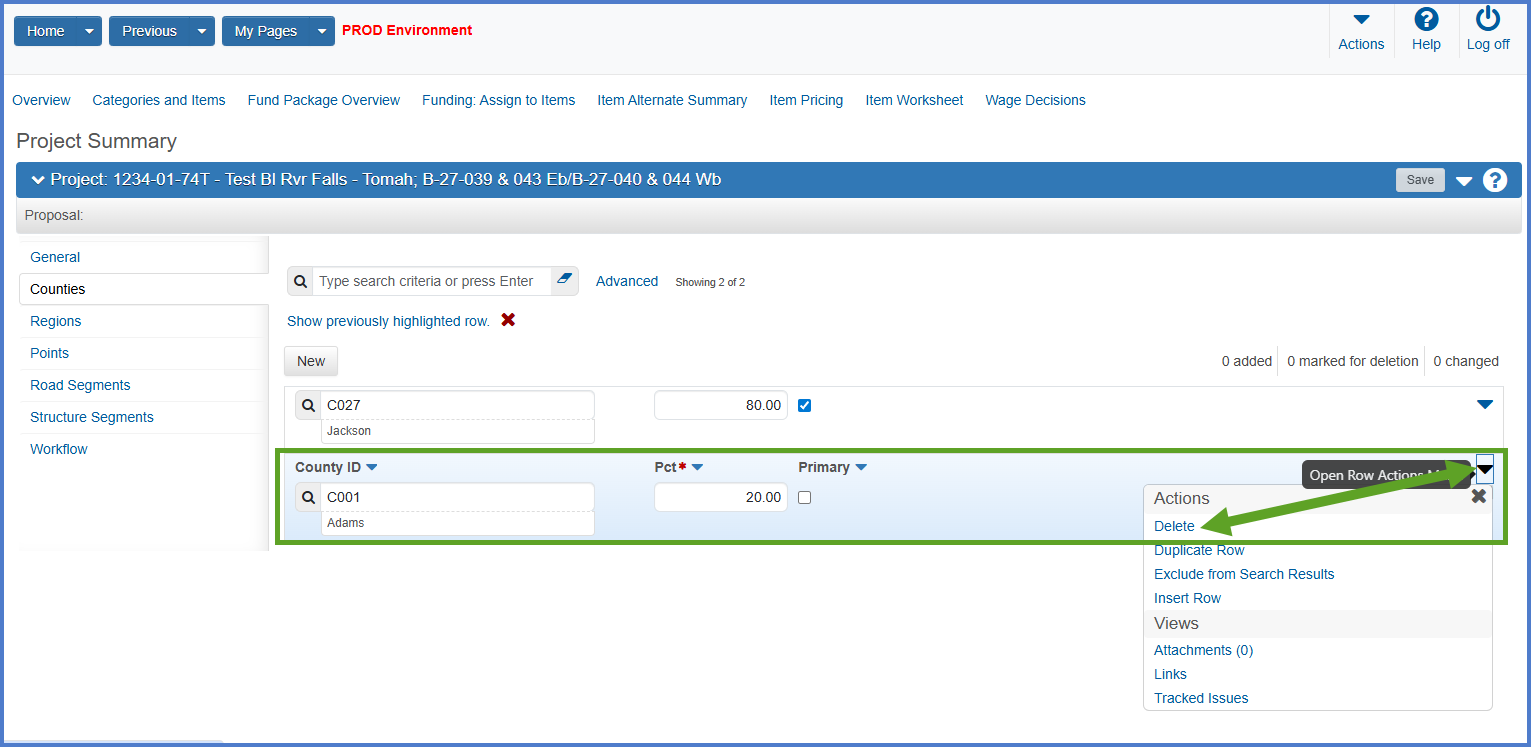Viewport: 1531px width, 747px height.
Task: Open row actions arrow for Jackson row
Action: point(1485,405)
